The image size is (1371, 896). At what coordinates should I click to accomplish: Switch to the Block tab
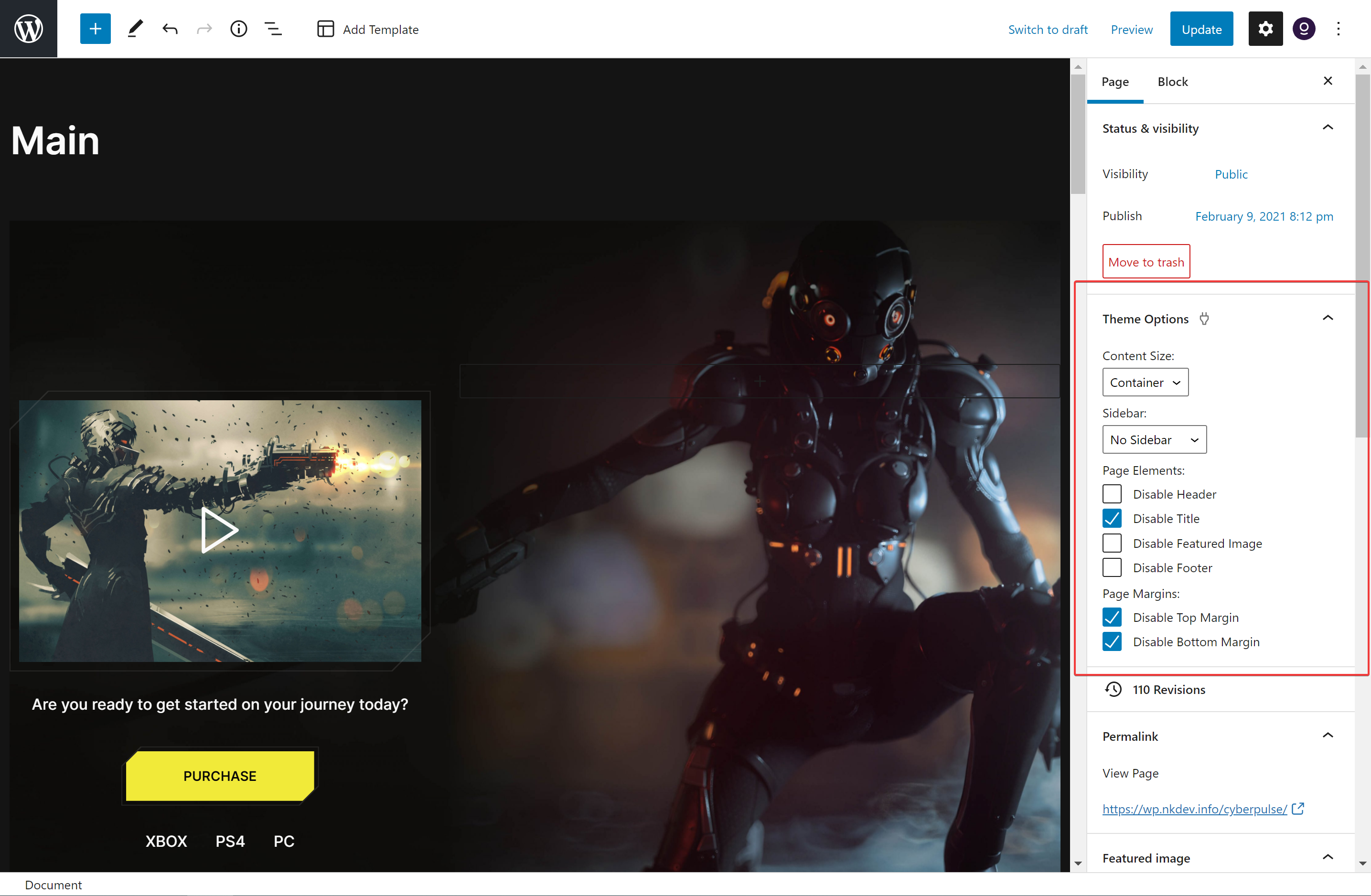click(x=1172, y=82)
